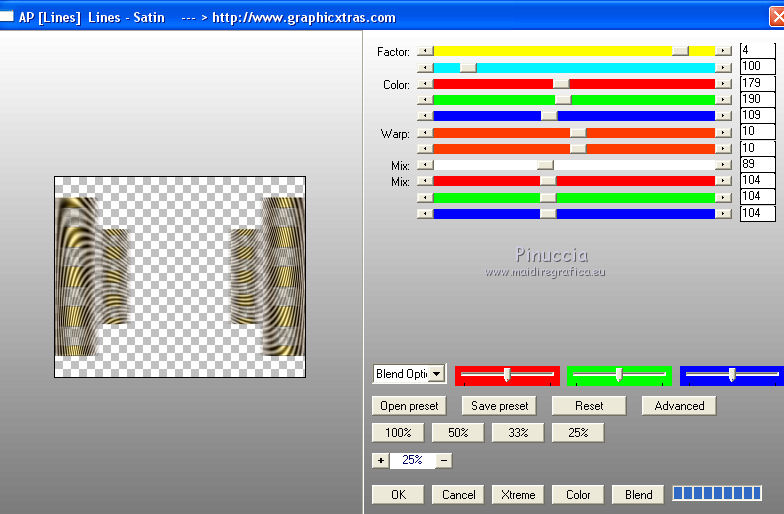
Task: Click the Color value field showing 109
Action: click(x=758, y=116)
